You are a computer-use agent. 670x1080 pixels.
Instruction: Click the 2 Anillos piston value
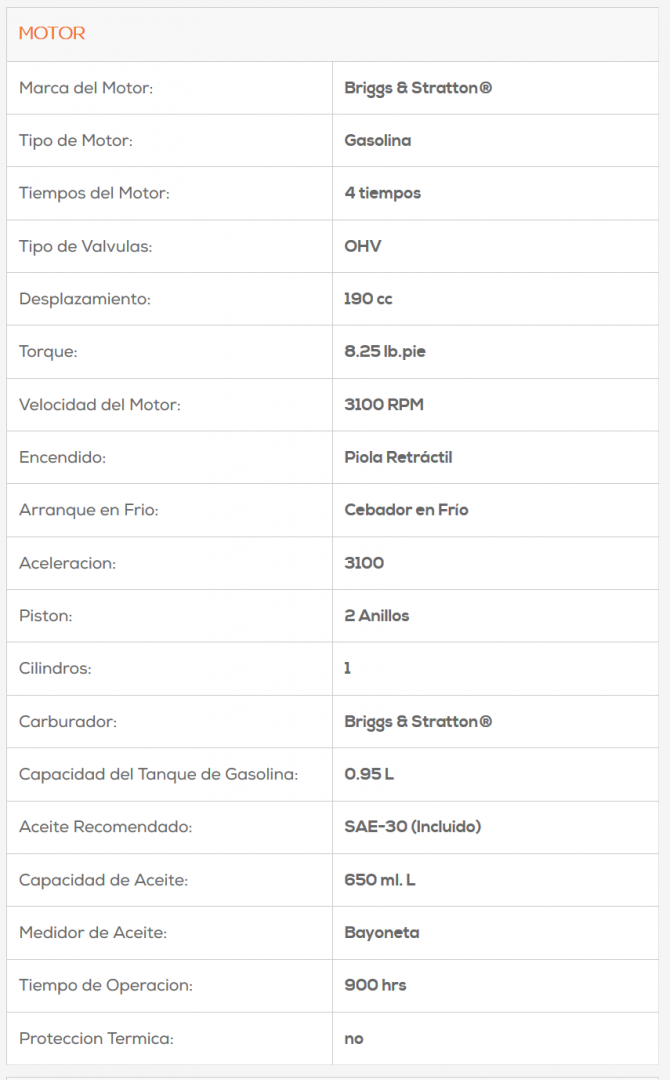pyautogui.click(x=377, y=616)
